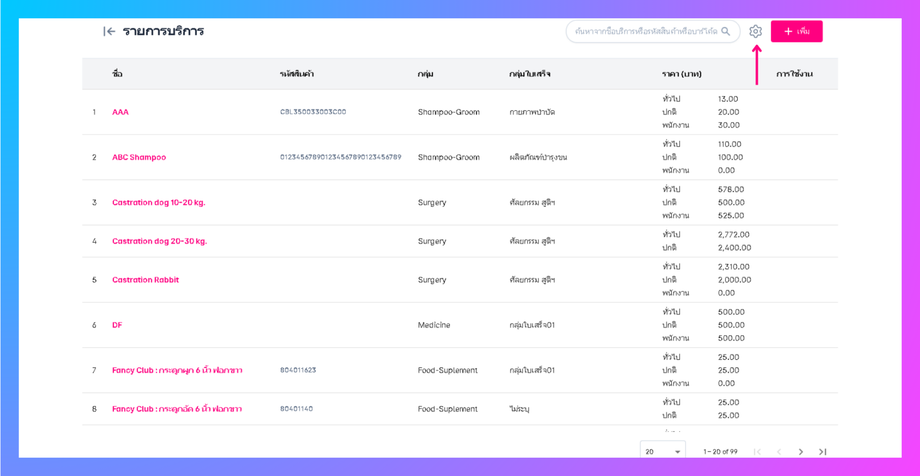Collapse sidebar with back arrow icon
The image size is (920, 476).
109,32
